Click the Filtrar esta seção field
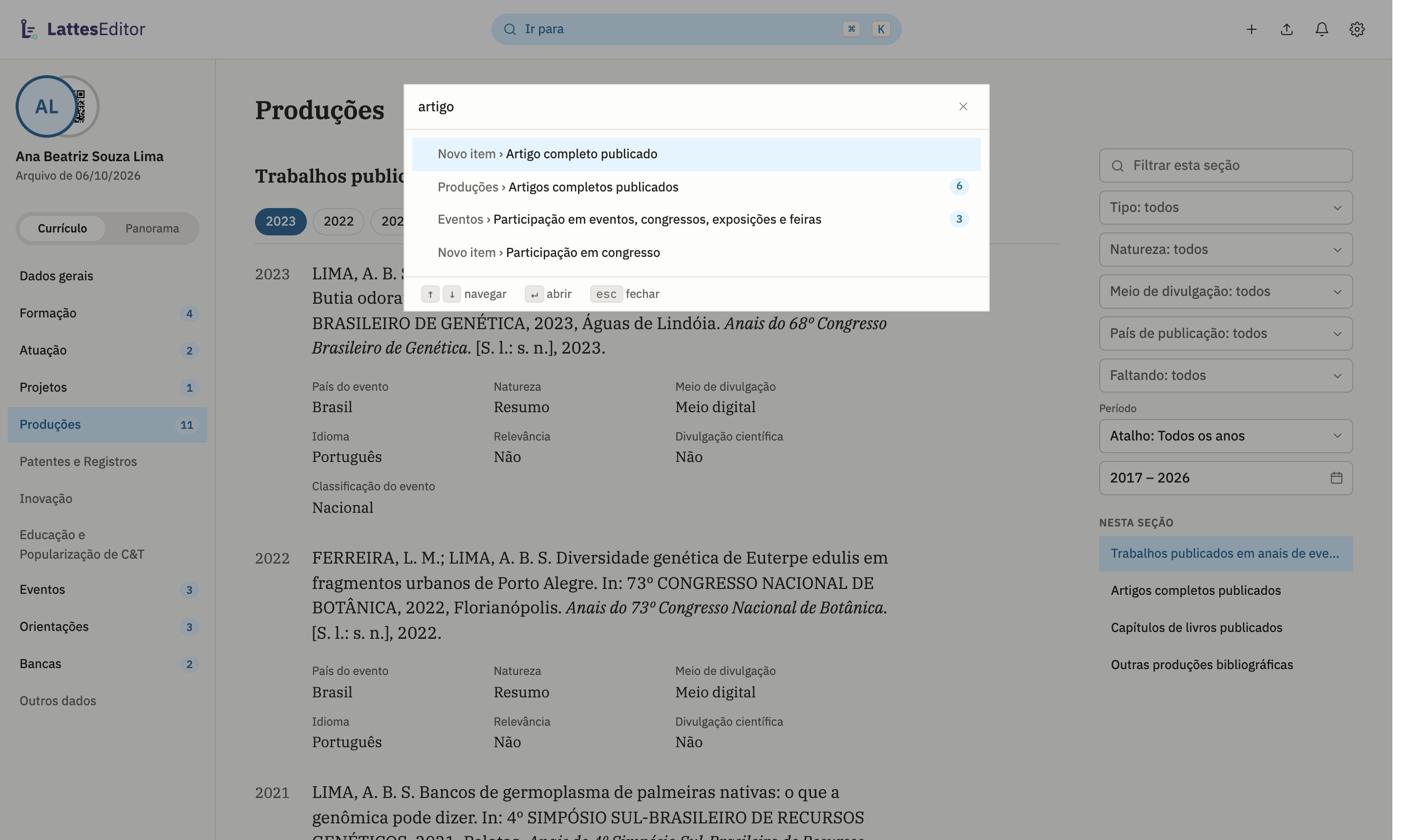This screenshot has height=840, width=1407. click(x=1226, y=166)
